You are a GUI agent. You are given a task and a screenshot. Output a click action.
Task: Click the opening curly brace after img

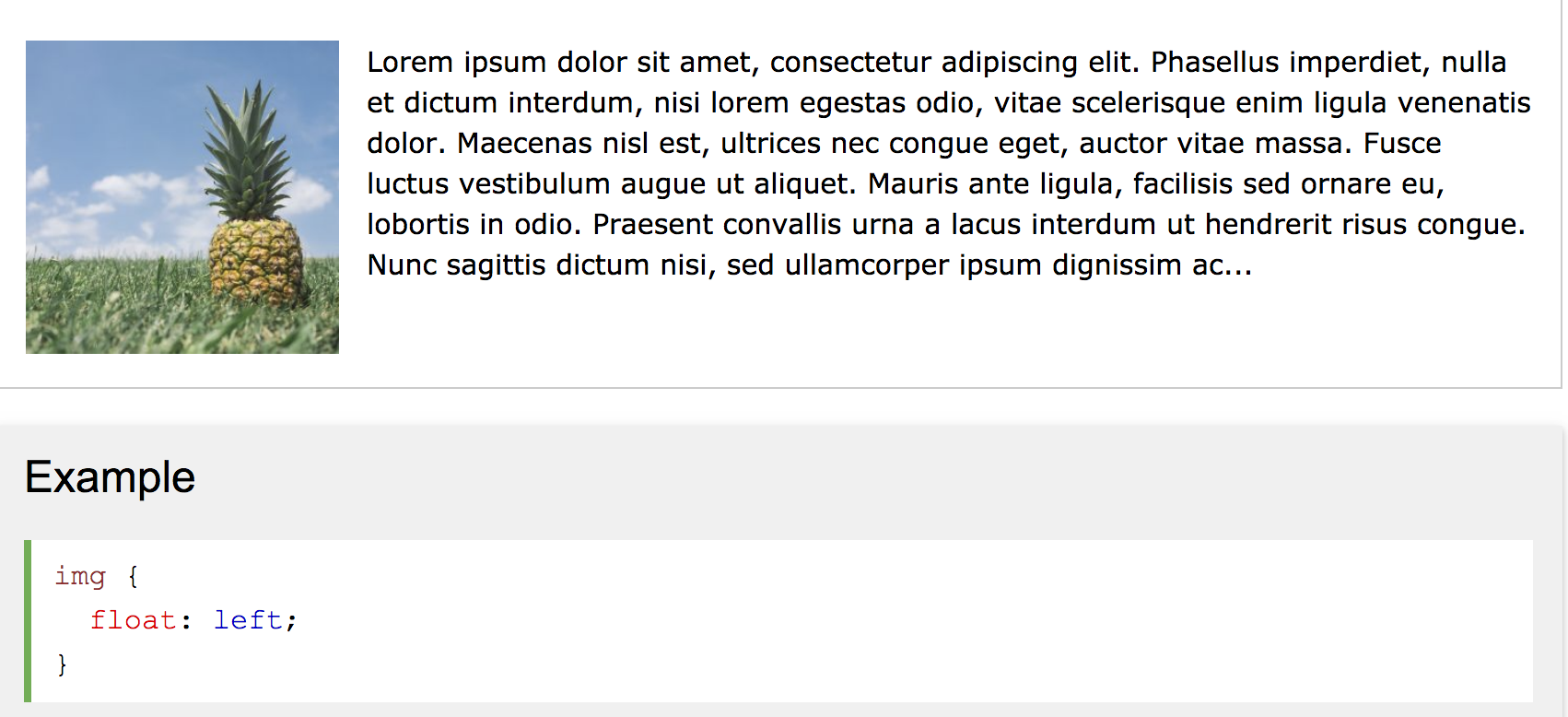tap(133, 577)
